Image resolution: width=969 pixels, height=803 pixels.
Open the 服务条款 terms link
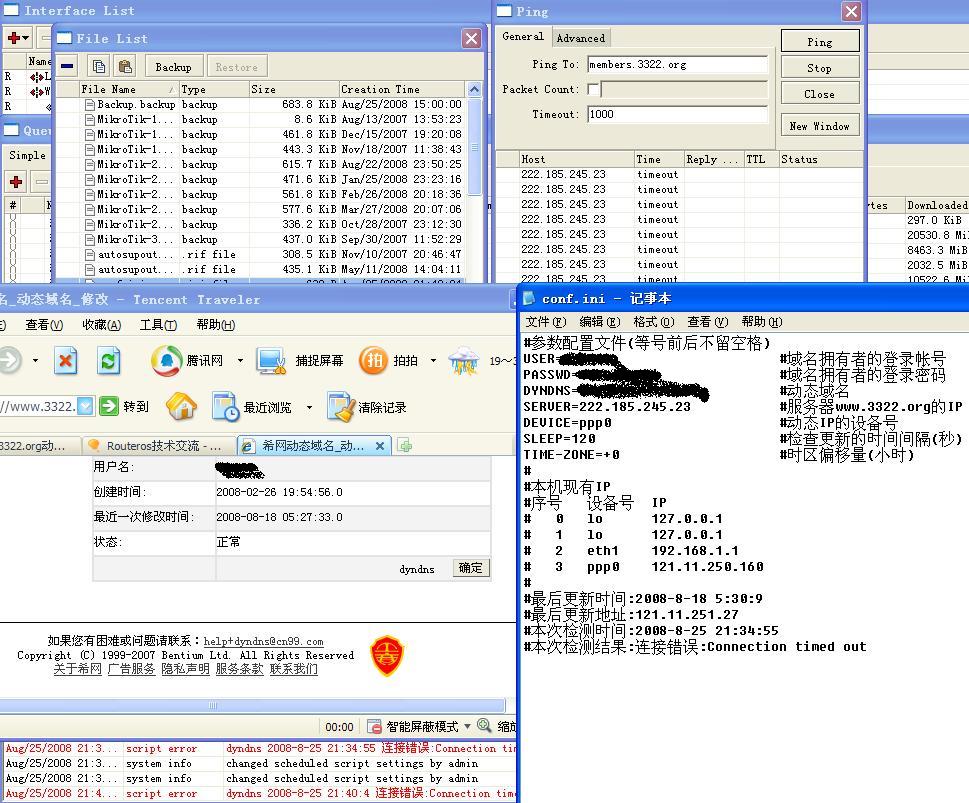[x=240, y=668]
